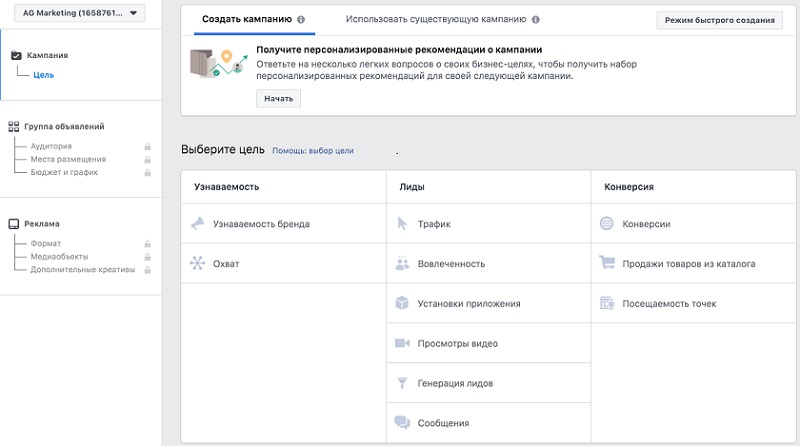800x446 pixels.
Task: Click the Группа объявлений grid icon
Action: (x=14, y=127)
